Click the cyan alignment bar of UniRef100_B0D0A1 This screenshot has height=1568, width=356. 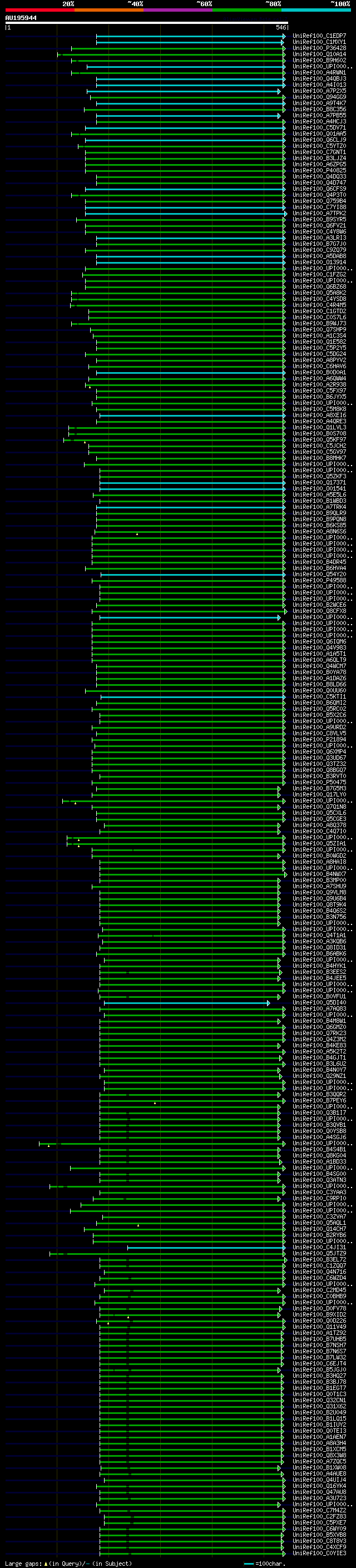pos(190,373)
